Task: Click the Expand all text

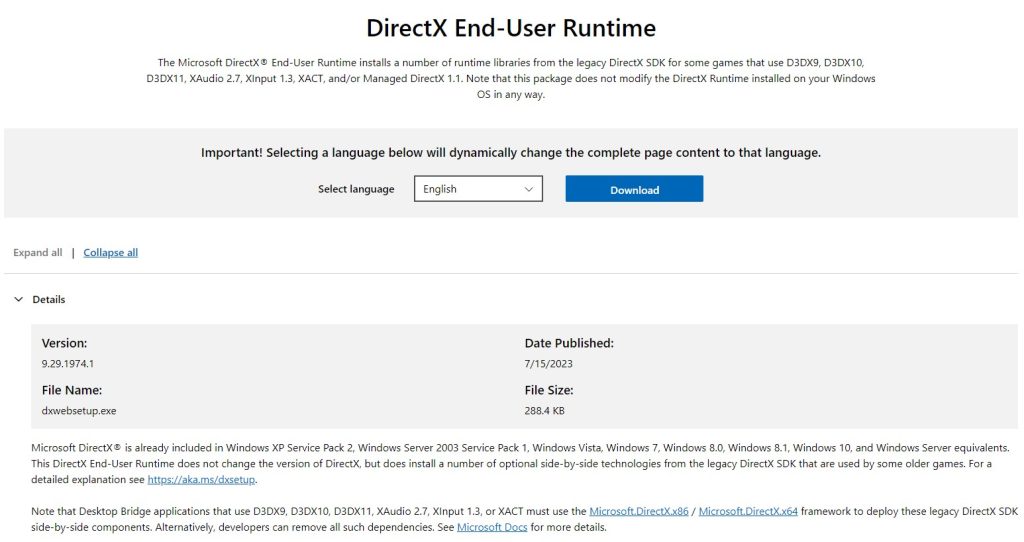Action: pos(38,253)
